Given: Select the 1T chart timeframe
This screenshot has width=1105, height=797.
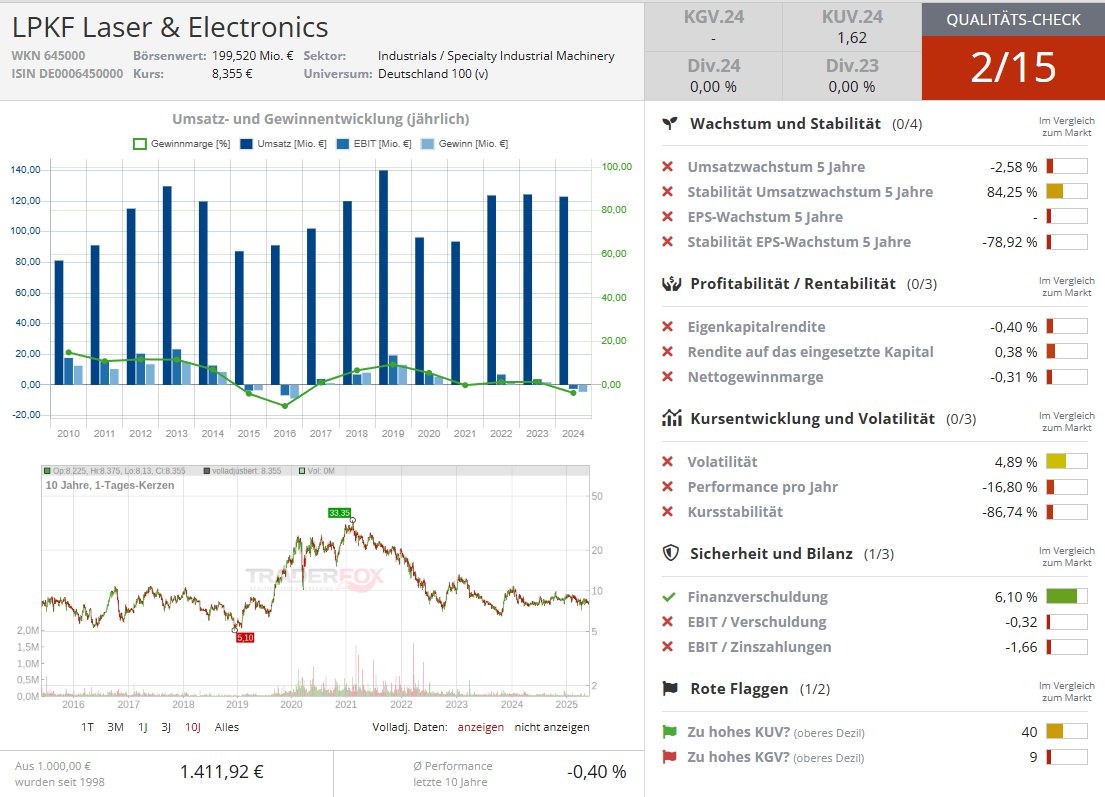Looking at the screenshot, I should pyautogui.click(x=87, y=727).
